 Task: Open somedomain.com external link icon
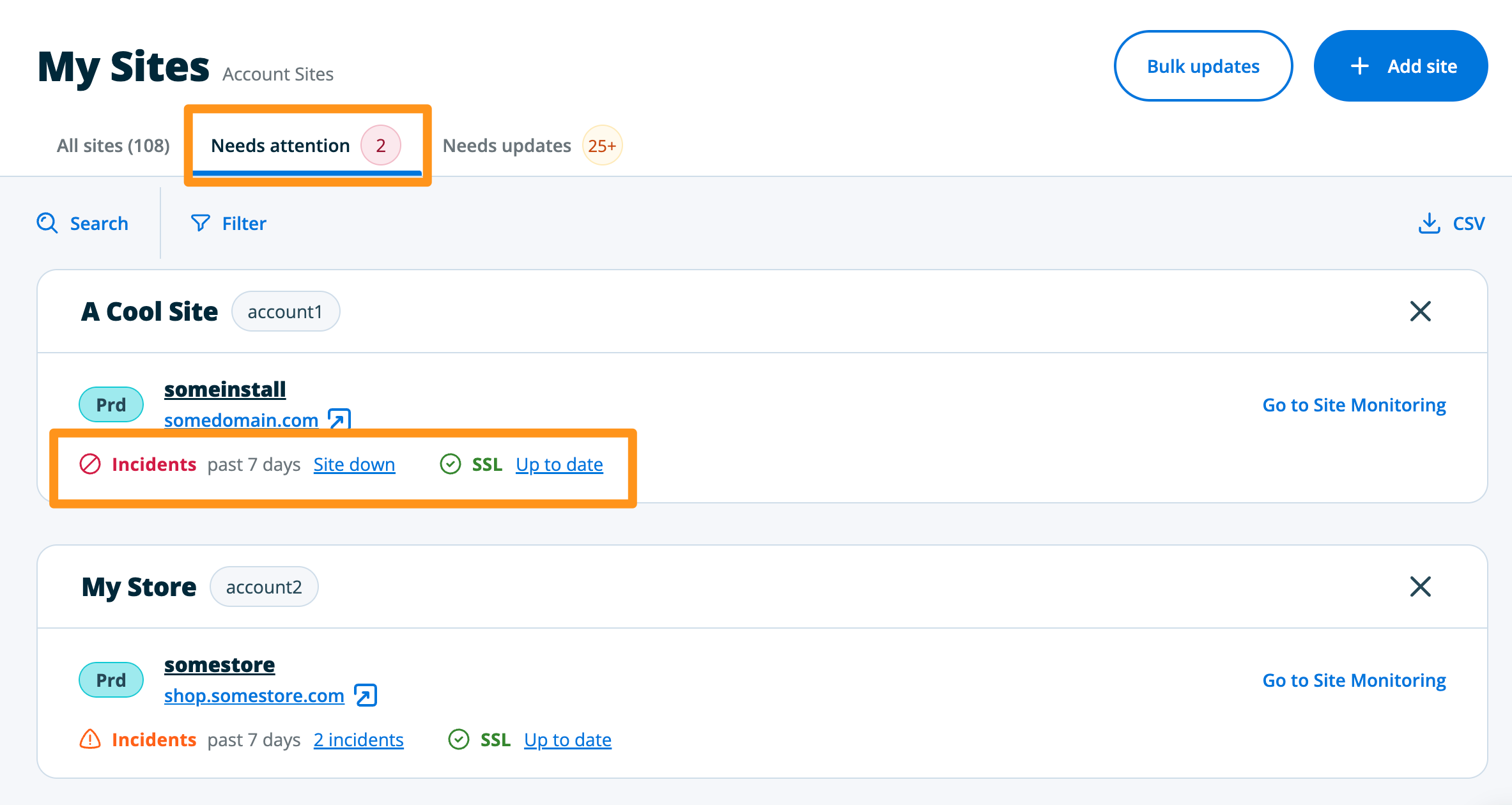coord(339,419)
